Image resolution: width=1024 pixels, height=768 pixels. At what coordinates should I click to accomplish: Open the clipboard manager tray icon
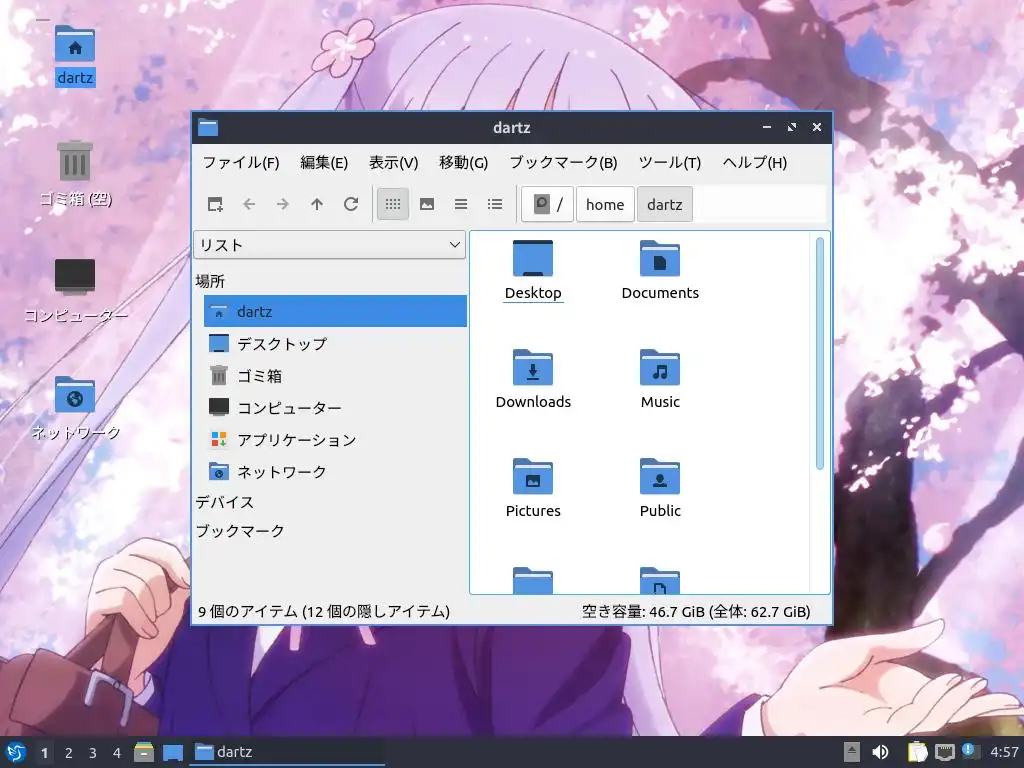tap(917, 752)
